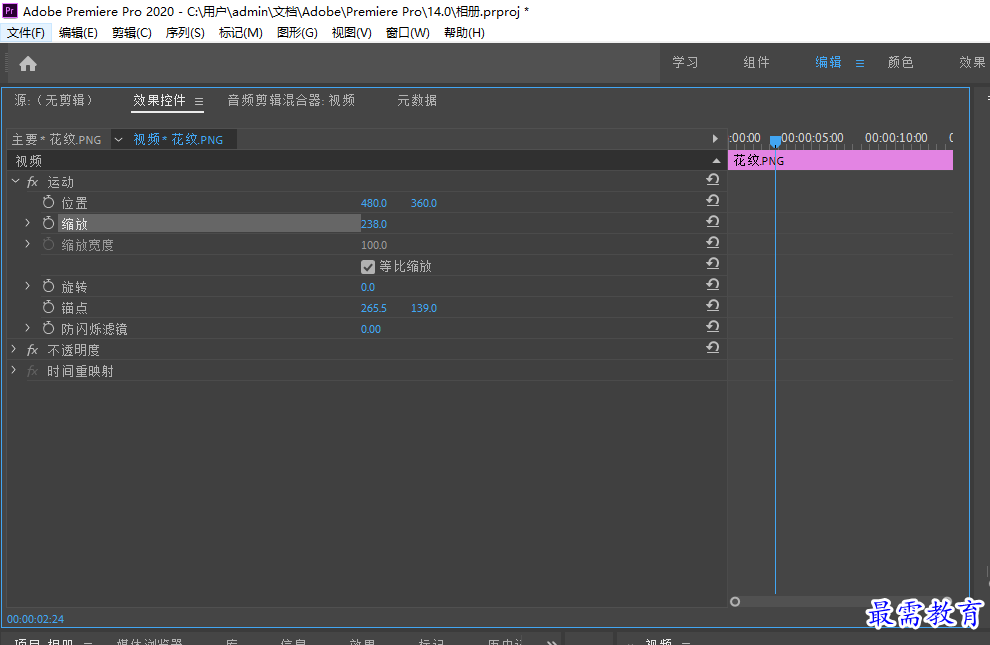Toggle animation stopwatch for 位置
The height and width of the screenshot is (645, 990).
coord(49,202)
